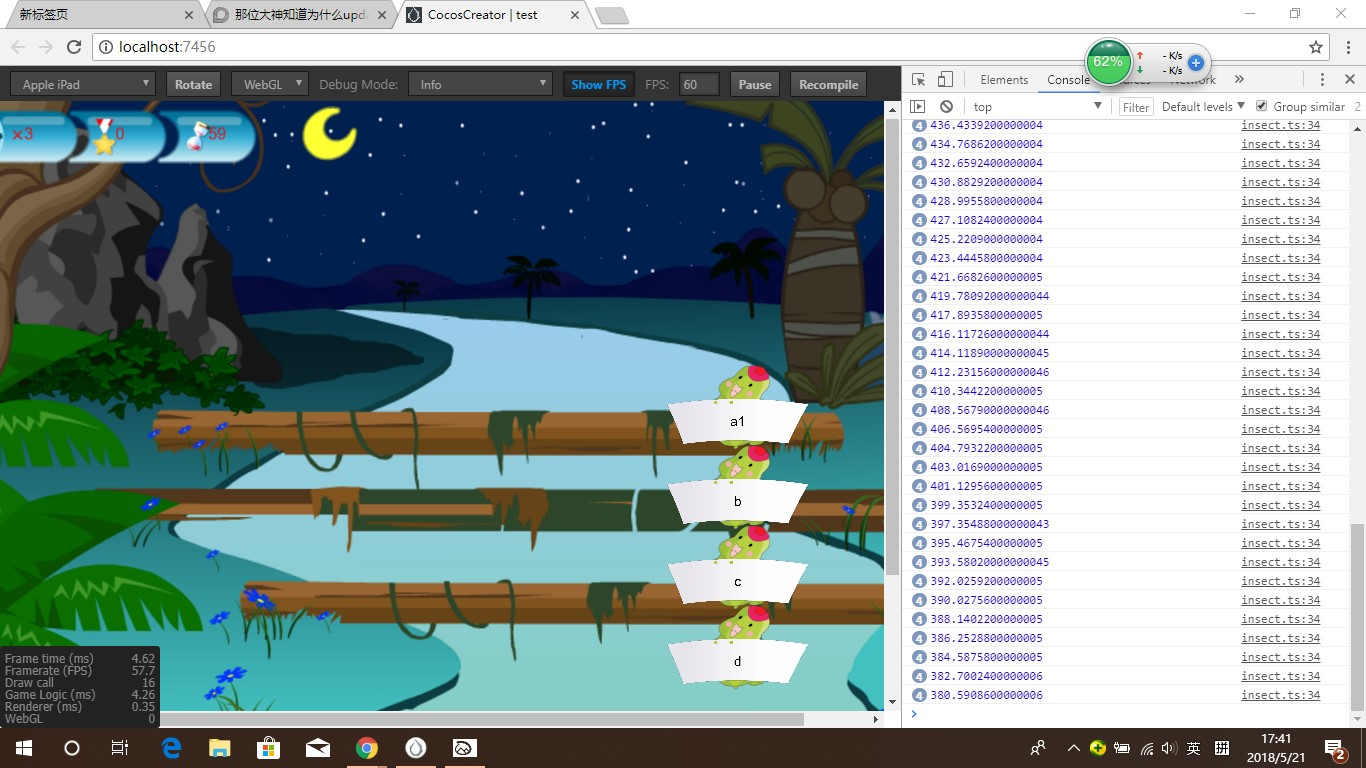Switch to Chrome on the taskbar
The image size is (1366, 768).
pyautogui.click(x=367, y=748)
